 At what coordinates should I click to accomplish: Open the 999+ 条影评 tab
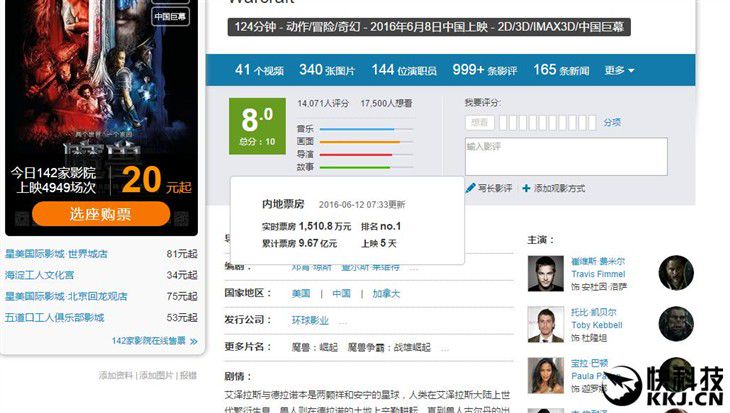point(485,70)
